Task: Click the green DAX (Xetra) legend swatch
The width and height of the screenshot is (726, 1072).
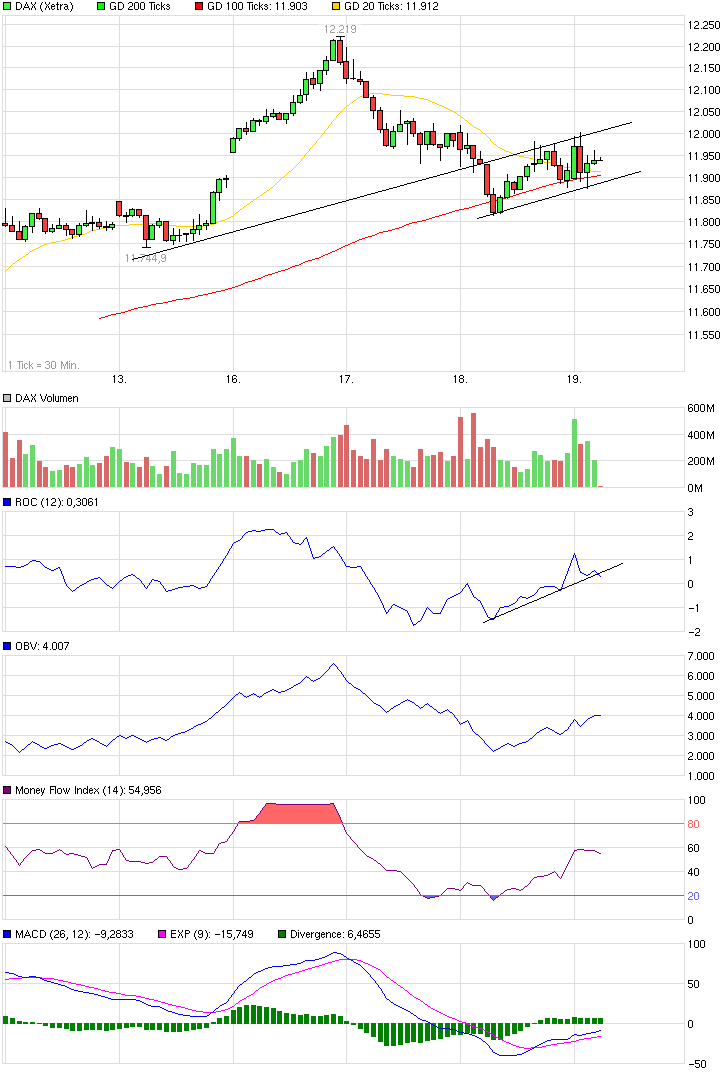Action: [x=8, y=6]
